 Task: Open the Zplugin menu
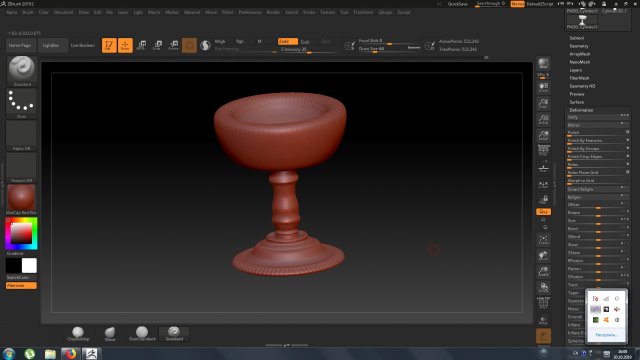385,12
